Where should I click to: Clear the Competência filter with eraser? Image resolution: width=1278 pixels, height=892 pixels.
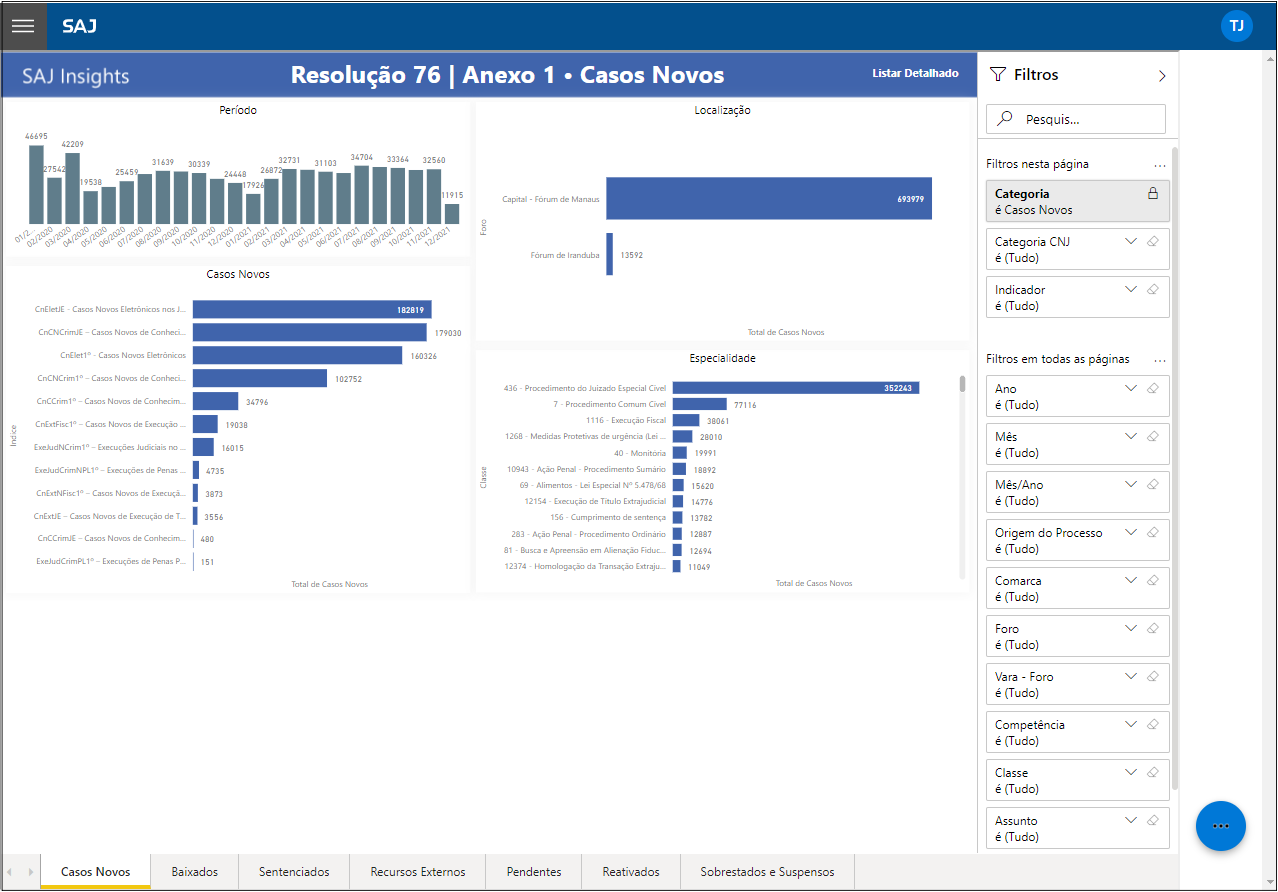click(1153, 724)
